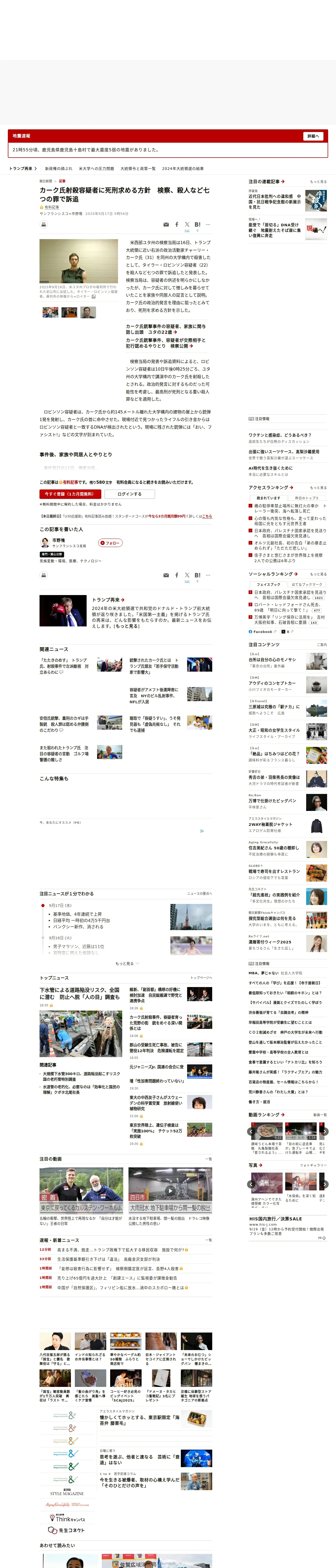This screenshot has height=1568, width=336.
Task: Open related link カーク氏銃撃事件の容疑者、家族に関与話し出頭
Action: click(166, 329)
